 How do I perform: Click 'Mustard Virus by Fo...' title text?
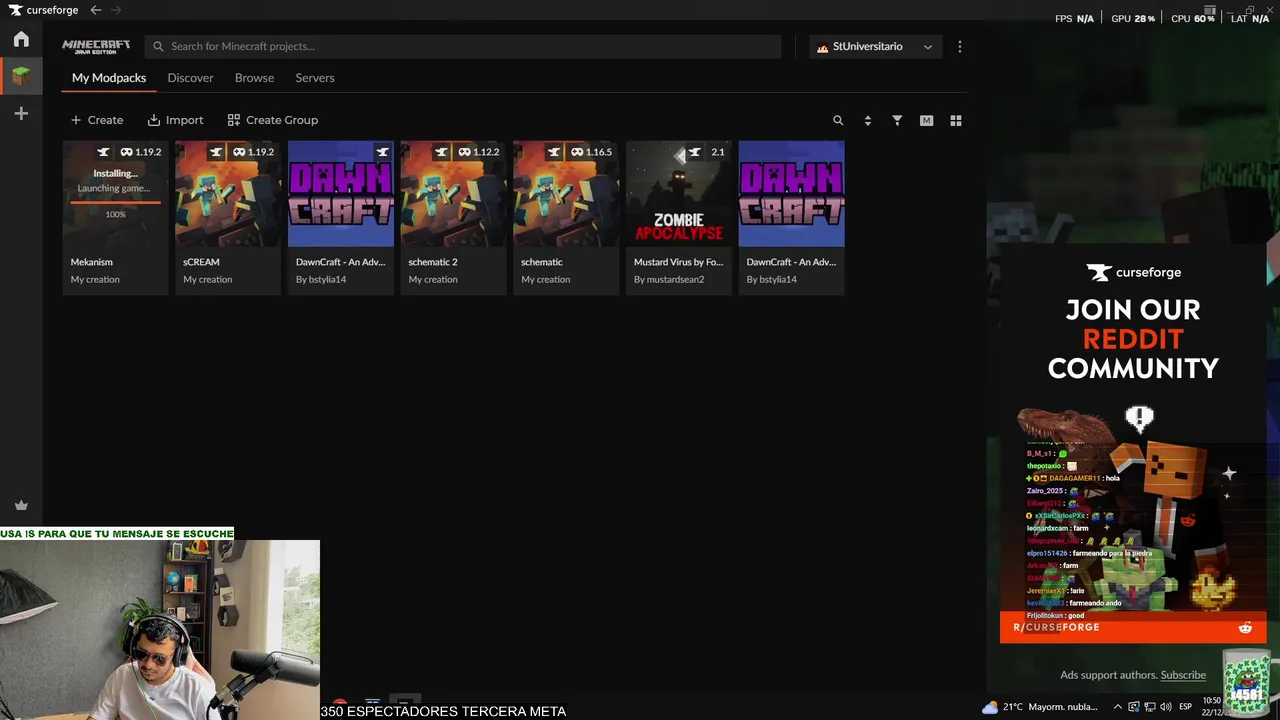click(678, 262)
